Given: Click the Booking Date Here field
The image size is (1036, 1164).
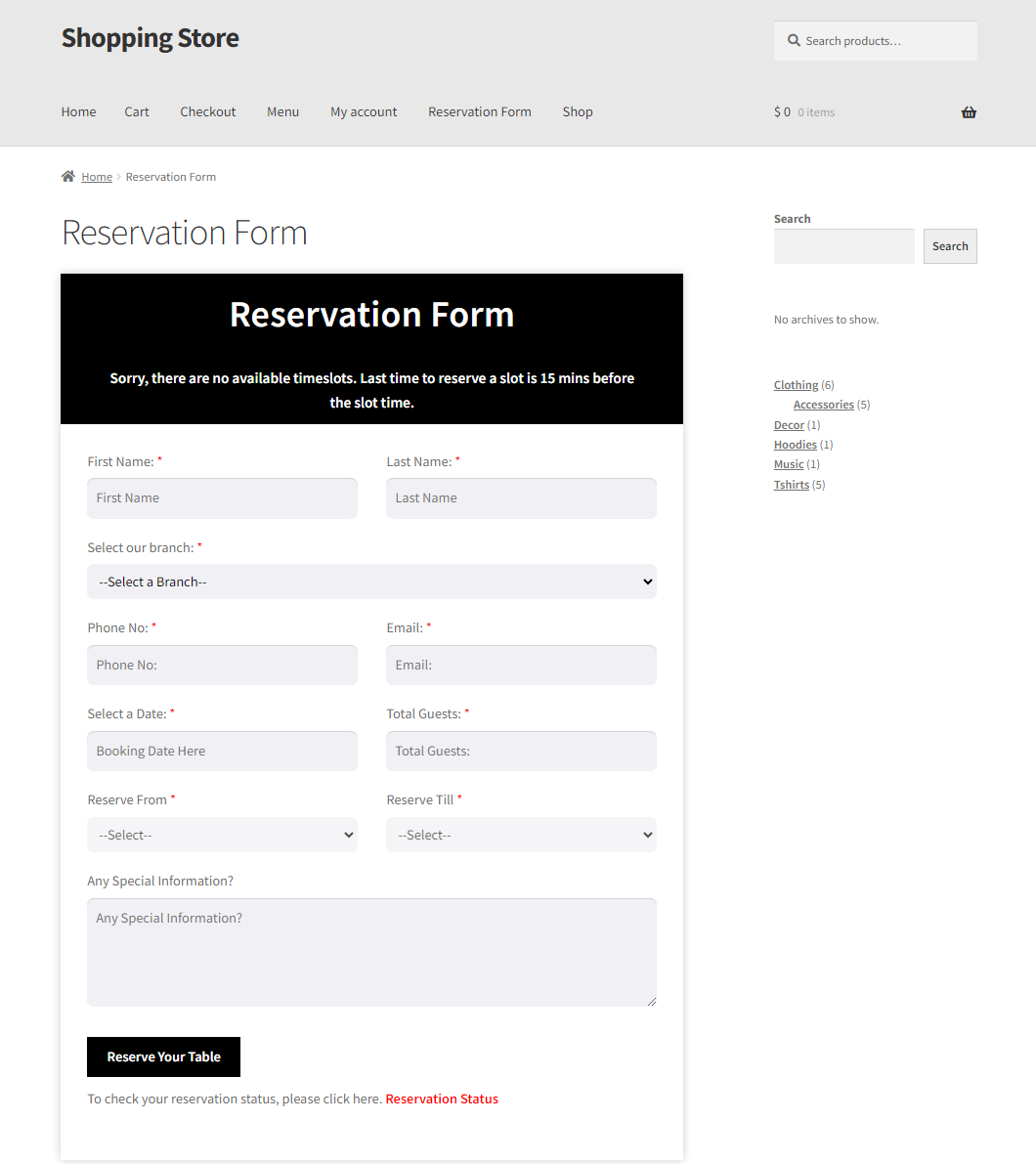Looking at the screenshot, I should click(223, 752).
